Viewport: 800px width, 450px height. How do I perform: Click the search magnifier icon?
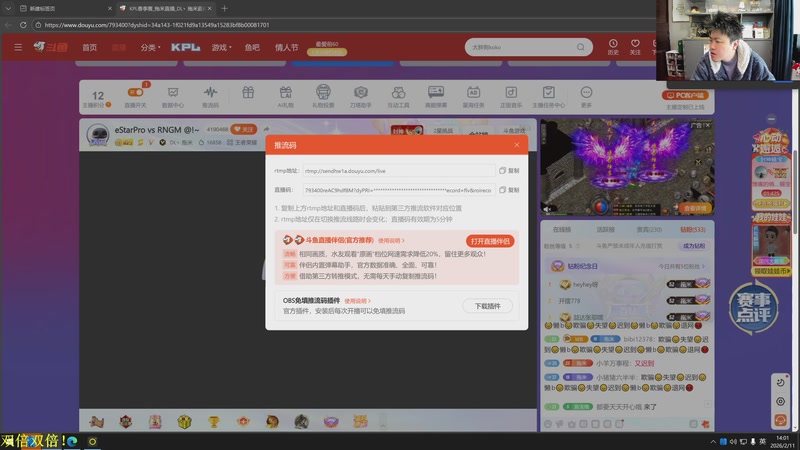[x=581, y=47]
